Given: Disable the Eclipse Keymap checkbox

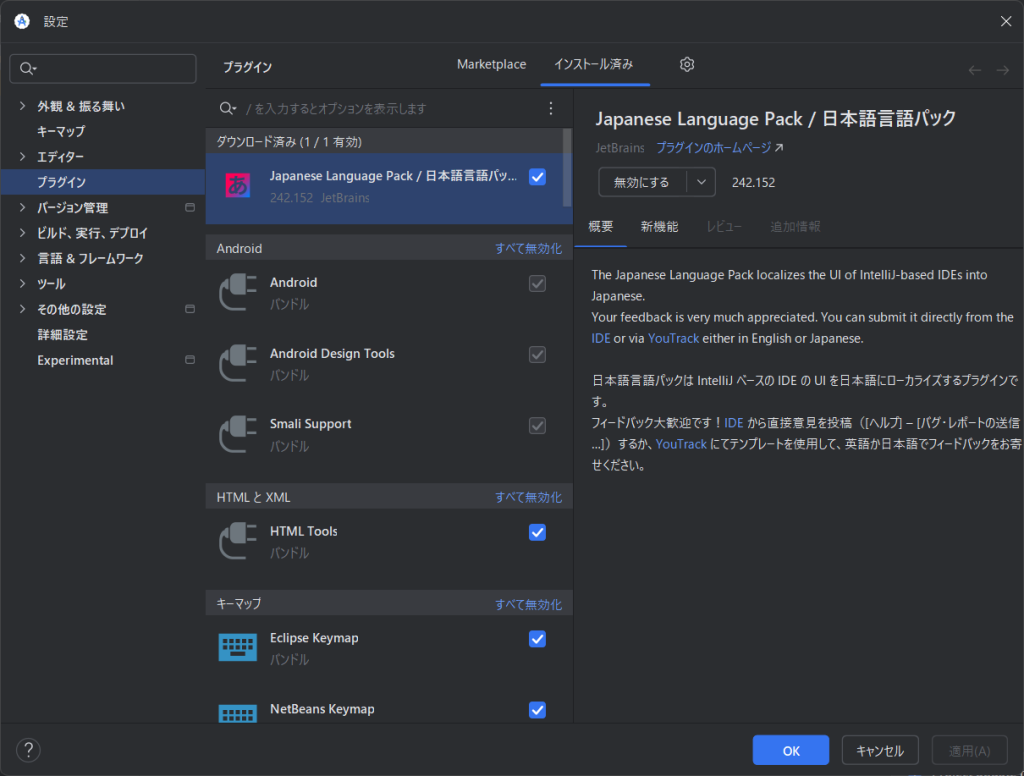Looking at the screenshot, I should tap(537, 639).
